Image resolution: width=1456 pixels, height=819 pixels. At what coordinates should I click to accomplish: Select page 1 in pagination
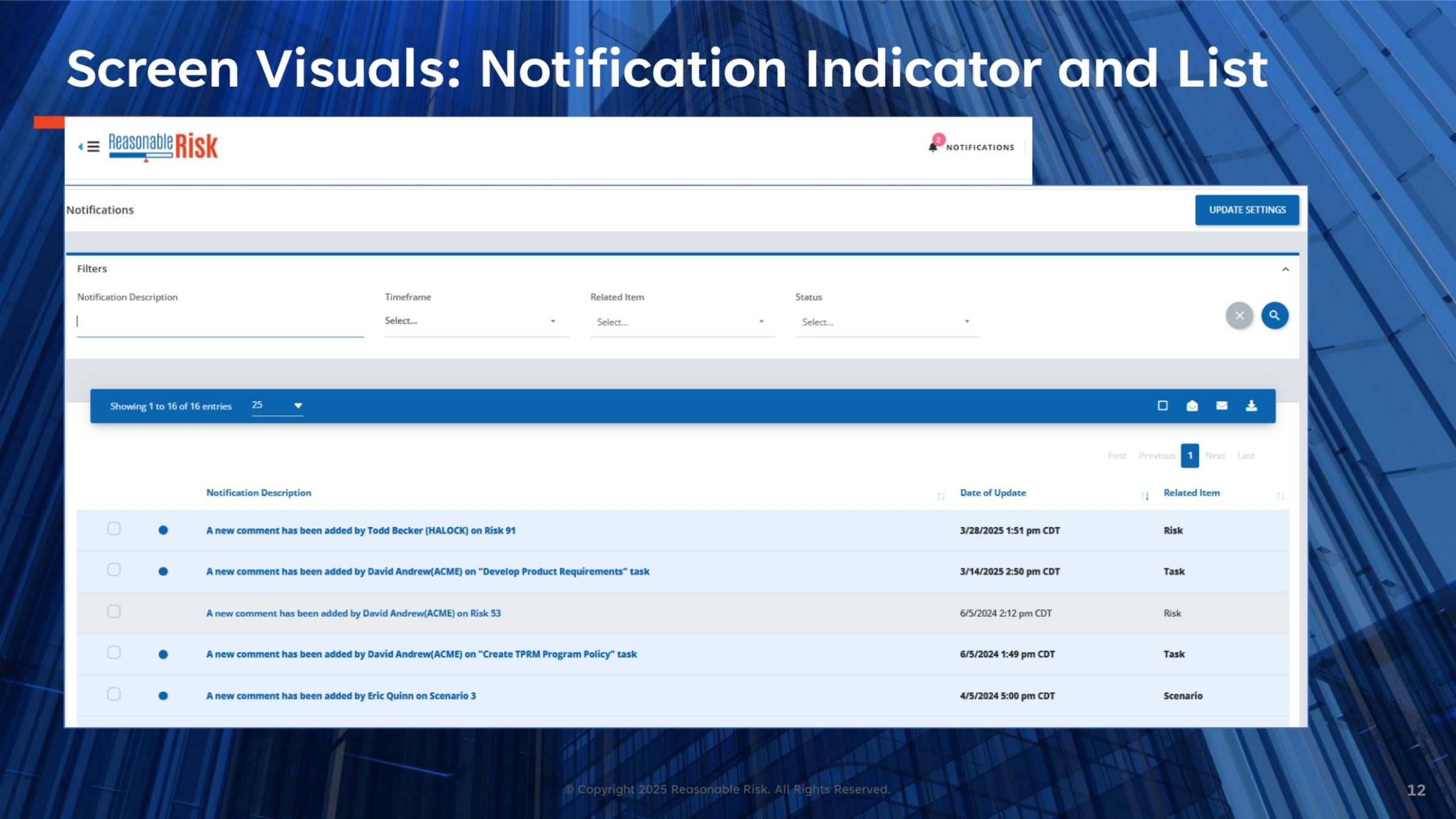point(1190,456)
